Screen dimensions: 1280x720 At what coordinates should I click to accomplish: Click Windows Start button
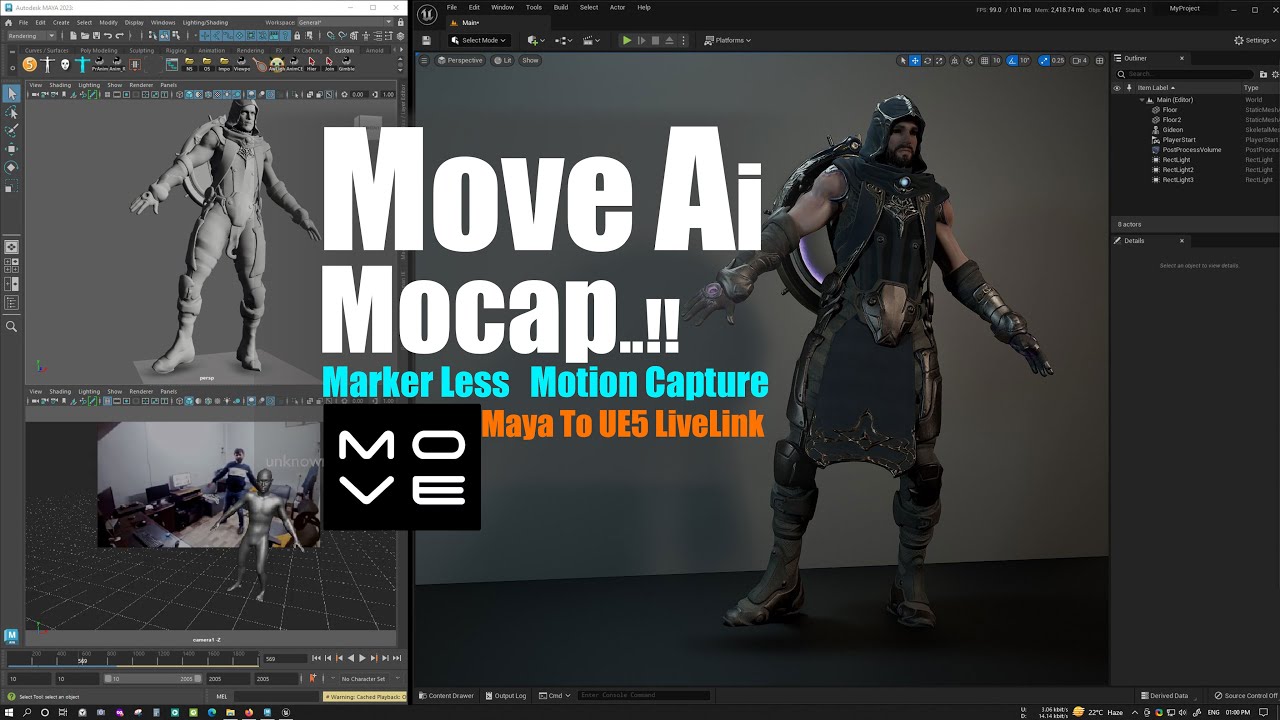pos(8,712)
